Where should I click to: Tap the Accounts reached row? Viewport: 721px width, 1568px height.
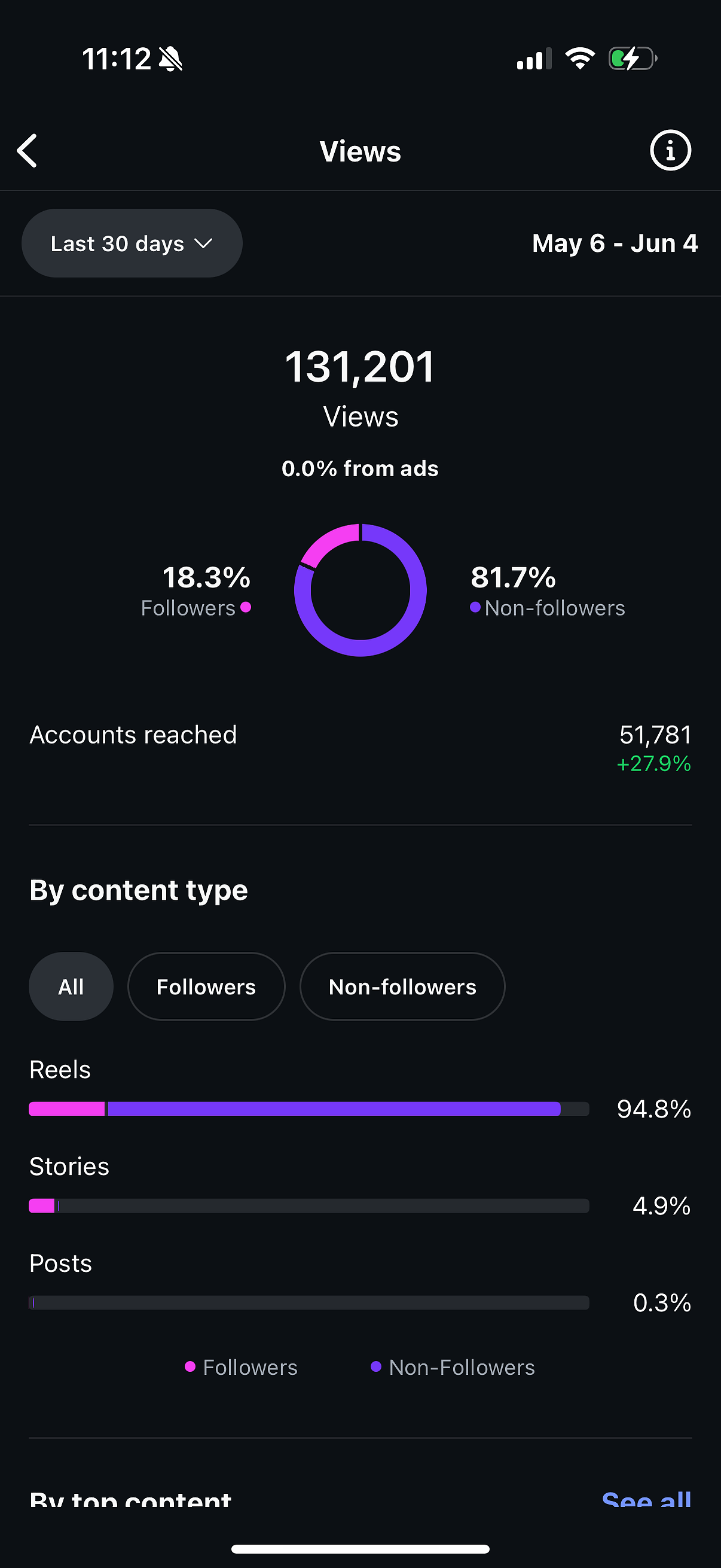pos(360,748)
